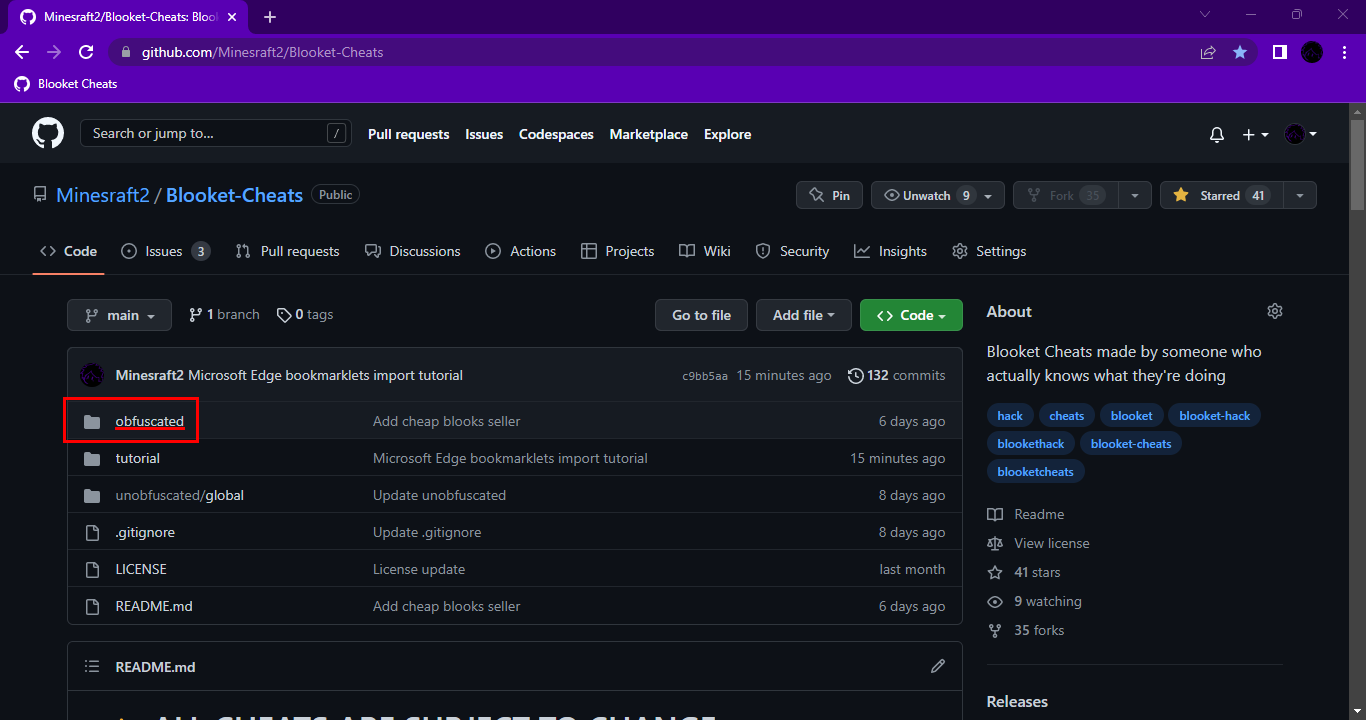Screen dimensions: 1366x720
Task: Switch to the Security tab
Action: (793, 251)
